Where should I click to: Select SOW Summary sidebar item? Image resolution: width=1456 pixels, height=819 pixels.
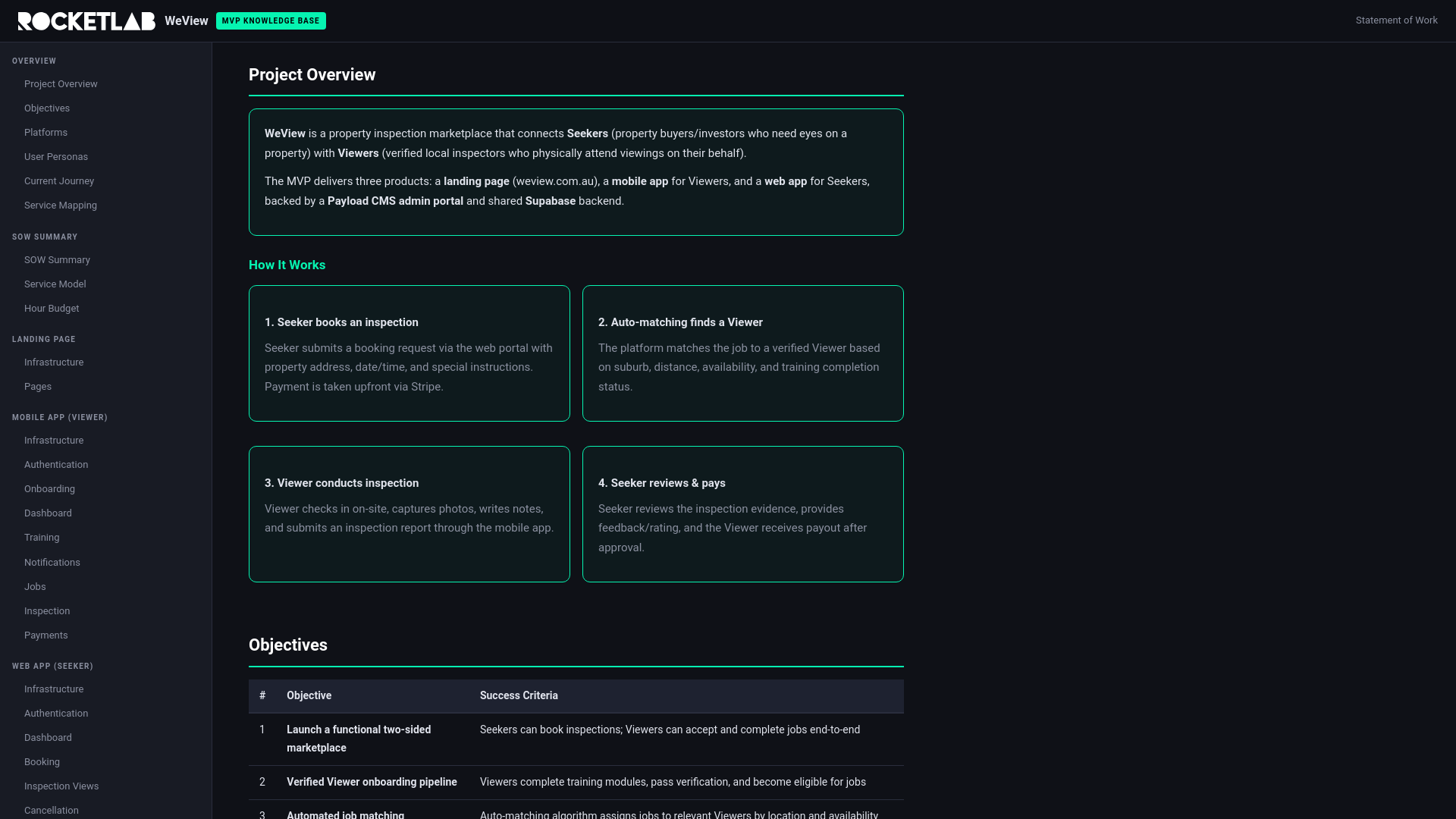coord(57,260)
